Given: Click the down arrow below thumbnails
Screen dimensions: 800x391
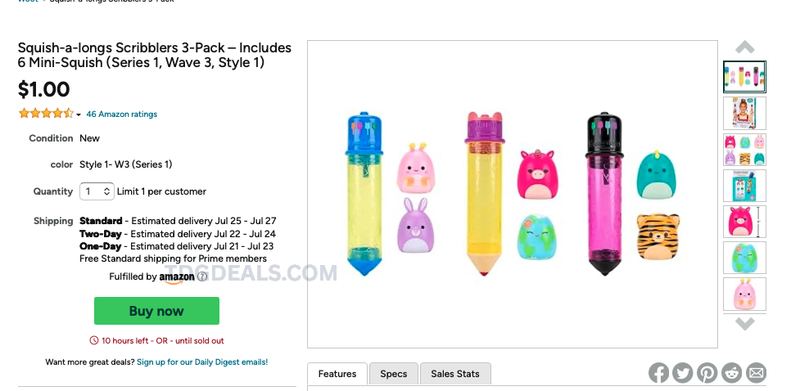Looking at the screenshot, I should [x=744, y=324].
